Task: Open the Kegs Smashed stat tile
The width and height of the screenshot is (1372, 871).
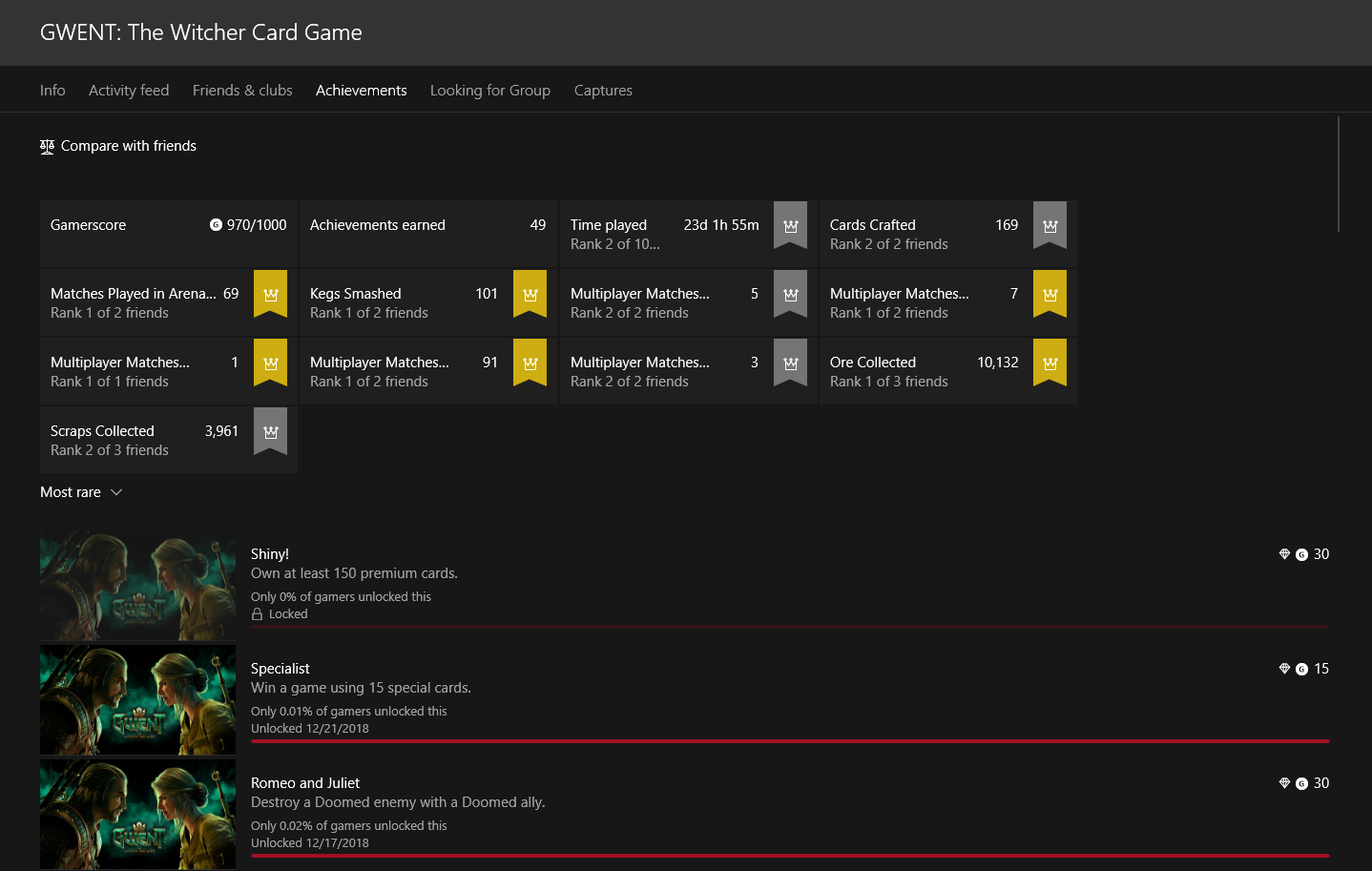Action: click(x=428, y=302)
